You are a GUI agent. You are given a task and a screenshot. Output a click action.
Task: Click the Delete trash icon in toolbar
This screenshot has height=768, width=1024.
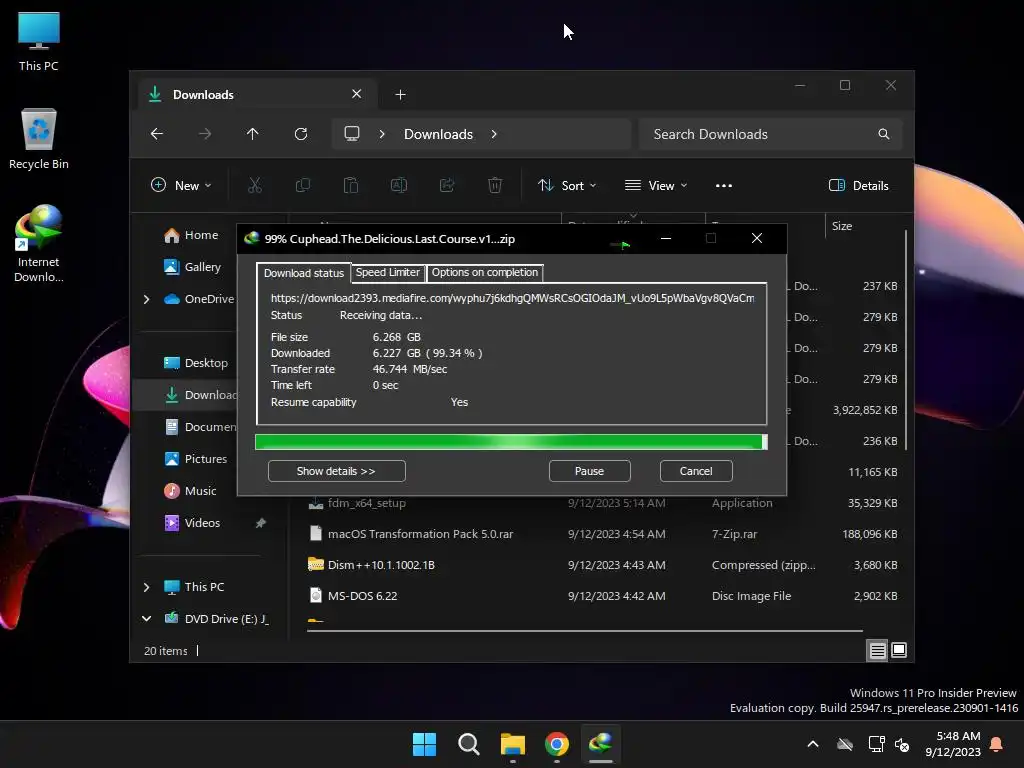click(495, 185)
